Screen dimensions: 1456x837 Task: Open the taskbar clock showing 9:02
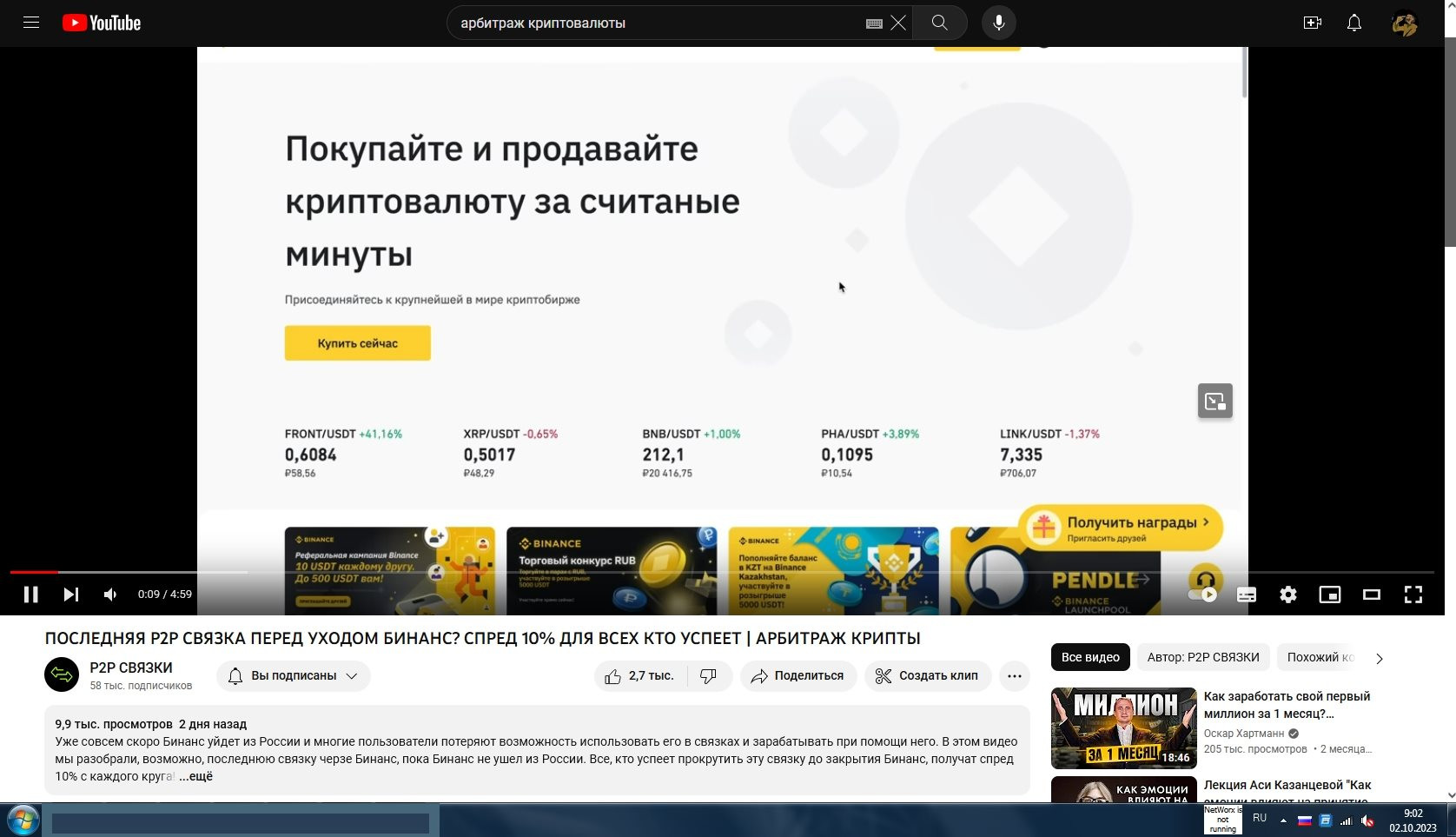click(1413, 820)
